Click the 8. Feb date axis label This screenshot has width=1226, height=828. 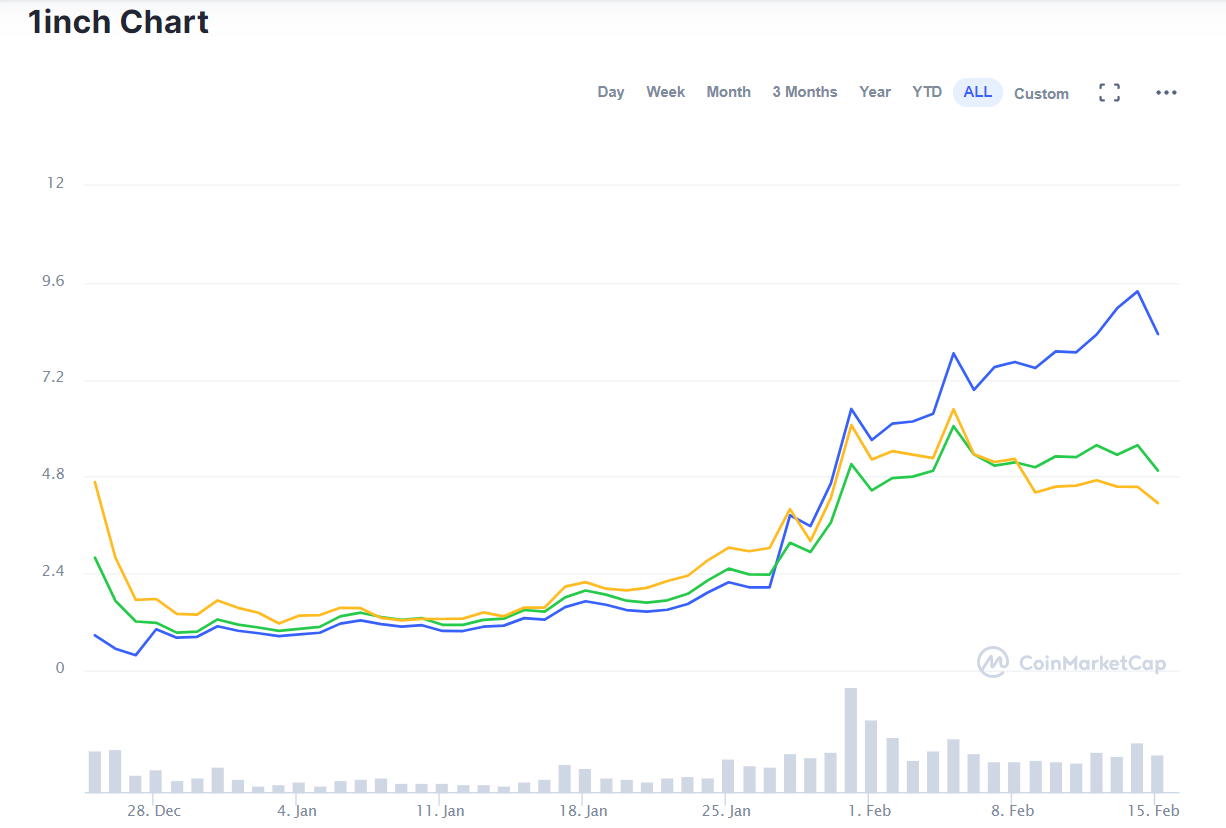coord(1012,810)
